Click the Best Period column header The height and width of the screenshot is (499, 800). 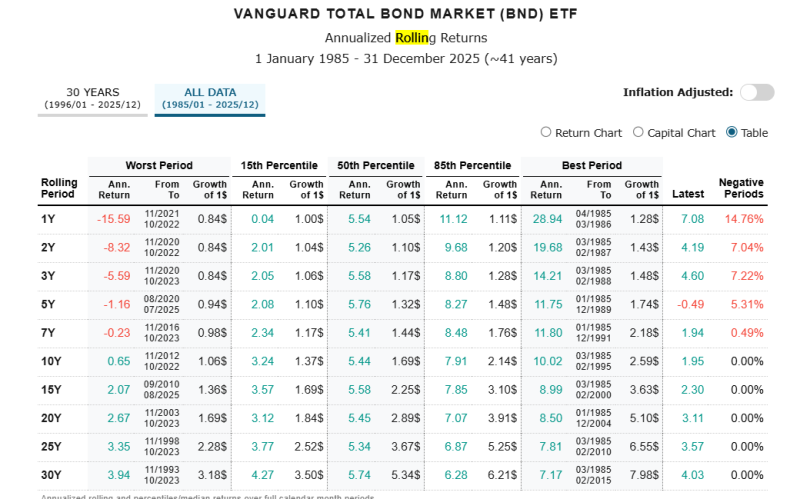click(591, 165)
